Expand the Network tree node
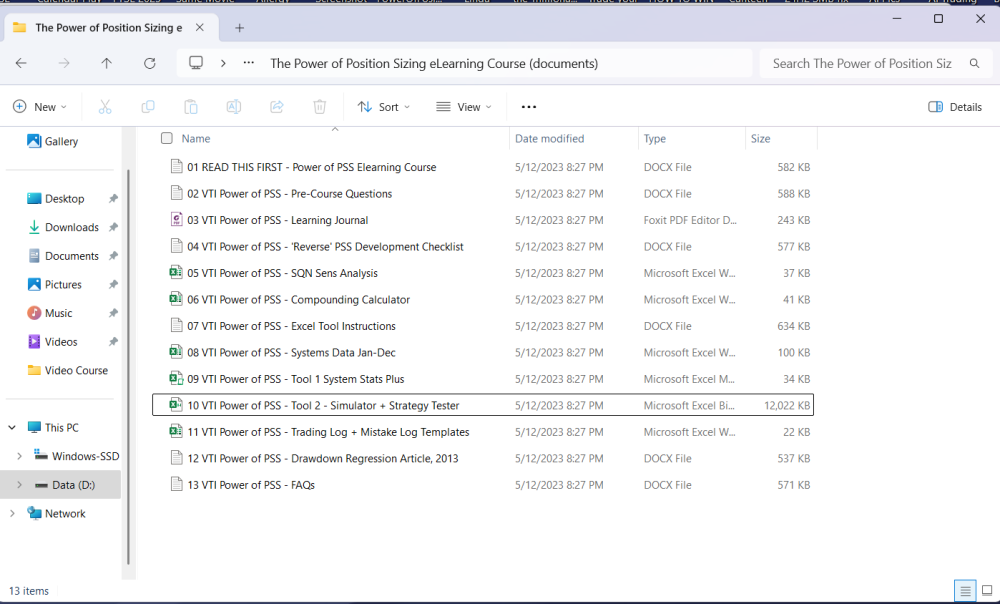Image resolution: width=1000 pixels, height=604 pixels. click(12, 514)
